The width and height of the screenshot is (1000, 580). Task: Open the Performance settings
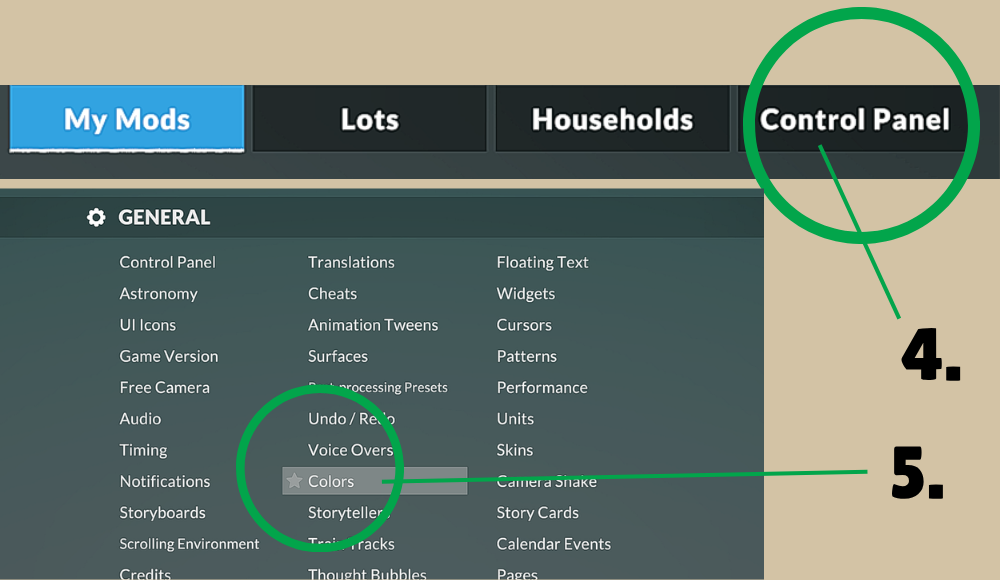pos(542,387)
